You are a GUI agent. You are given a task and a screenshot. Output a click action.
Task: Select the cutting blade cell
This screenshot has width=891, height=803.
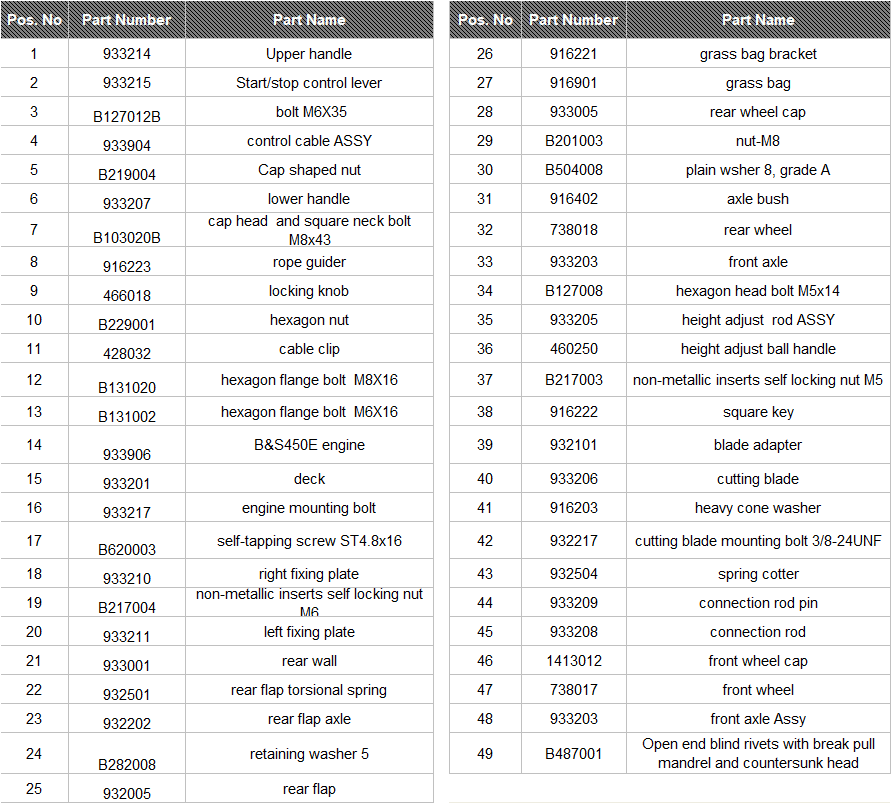pyautogui.click(x=758, y=479)
